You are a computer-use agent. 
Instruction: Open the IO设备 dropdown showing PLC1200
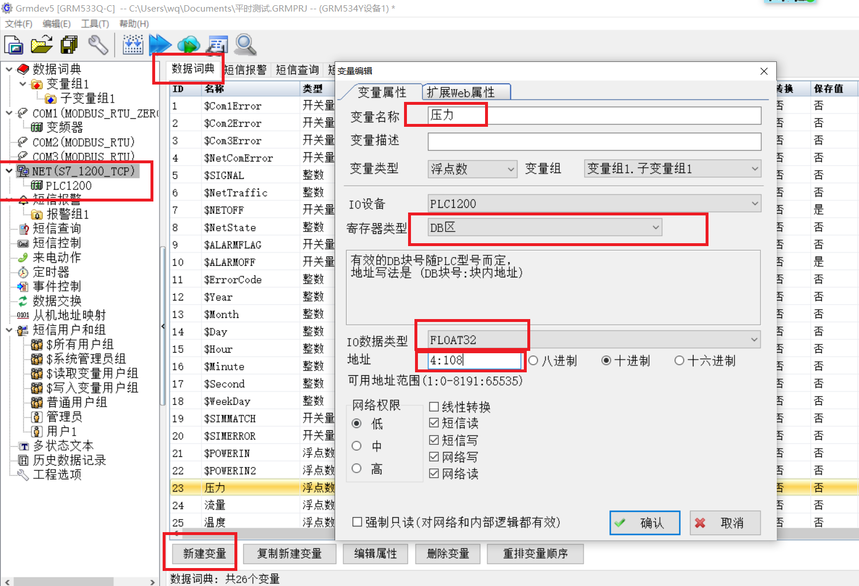tap(594, 204)
